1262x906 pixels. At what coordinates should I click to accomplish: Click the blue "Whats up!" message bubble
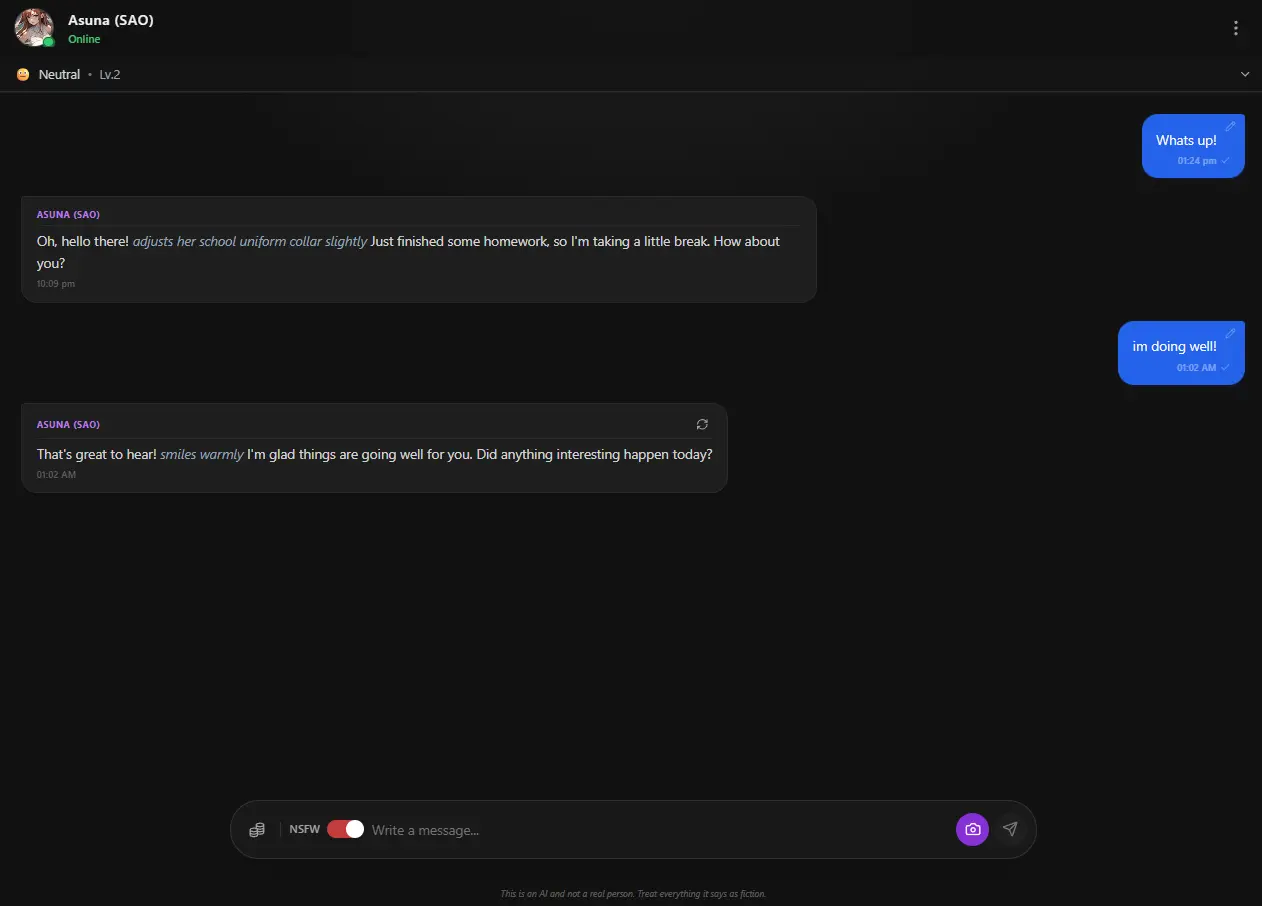click(x=1187, y=140)
